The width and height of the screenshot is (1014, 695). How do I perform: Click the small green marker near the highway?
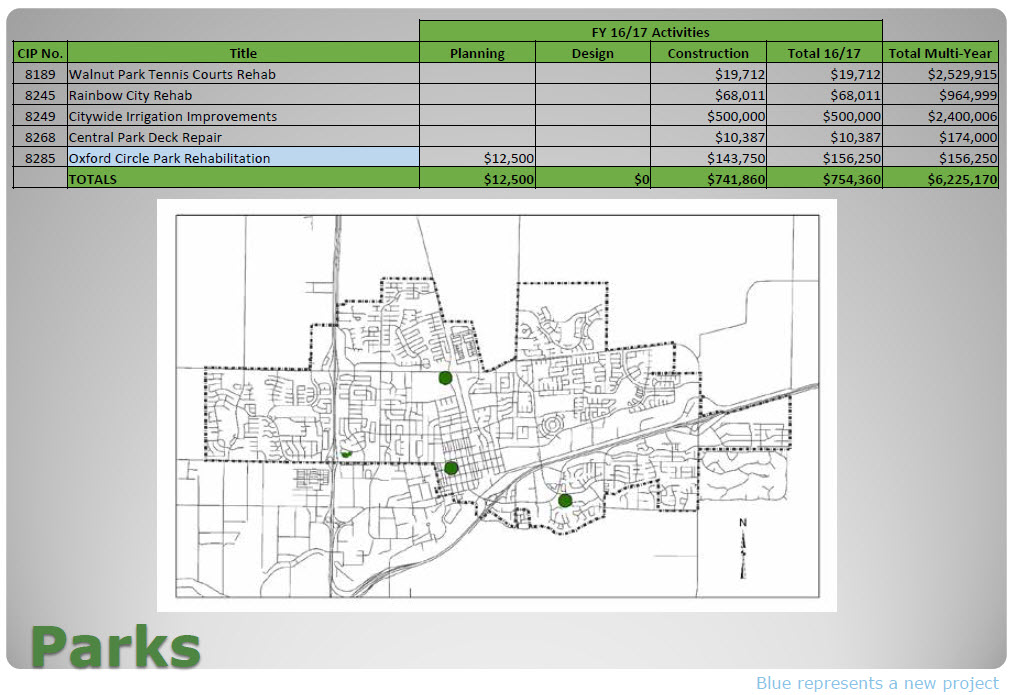click(346, 453)
